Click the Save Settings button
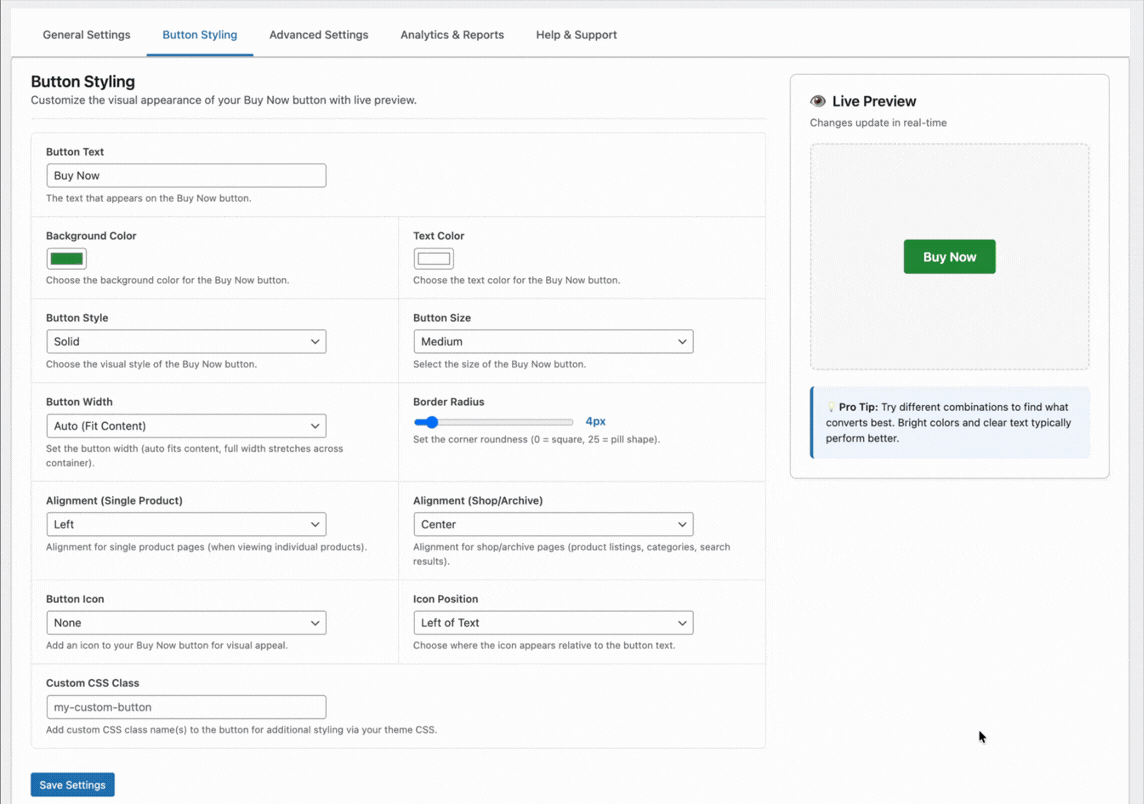Screen dimensions: 1144x804 pos(72,784)
